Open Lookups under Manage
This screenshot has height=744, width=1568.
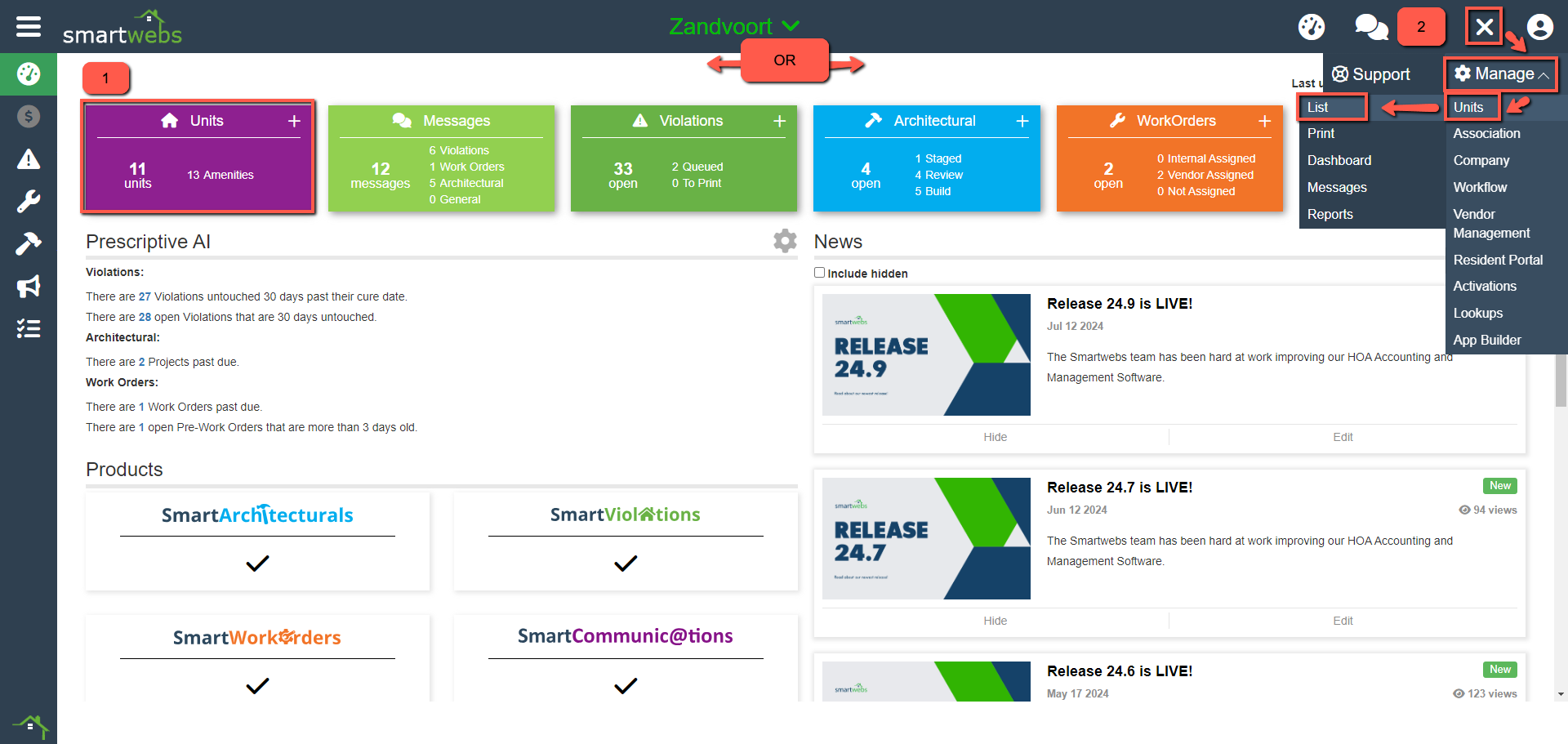1477,314
